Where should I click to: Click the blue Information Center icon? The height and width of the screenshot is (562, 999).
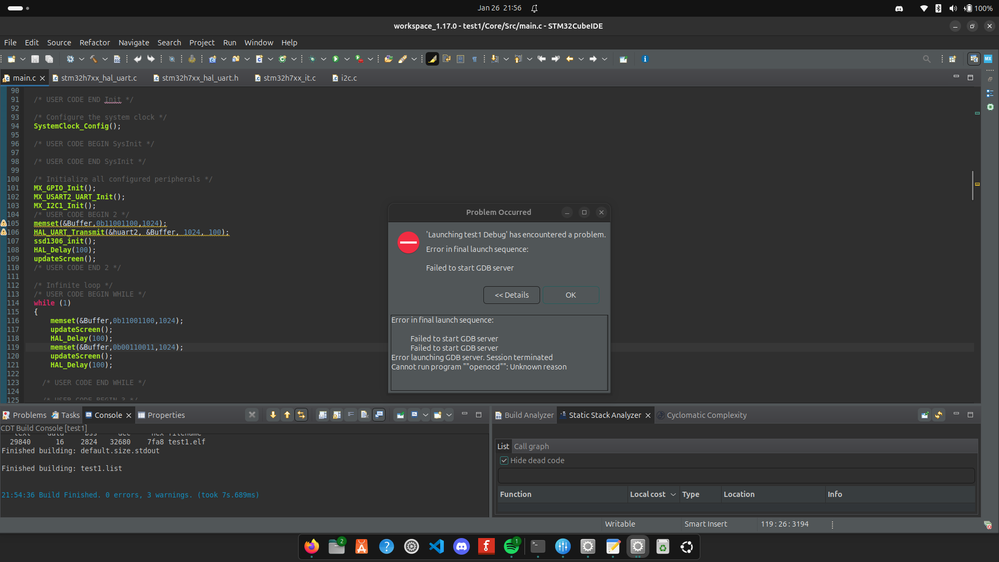point(645,59)
